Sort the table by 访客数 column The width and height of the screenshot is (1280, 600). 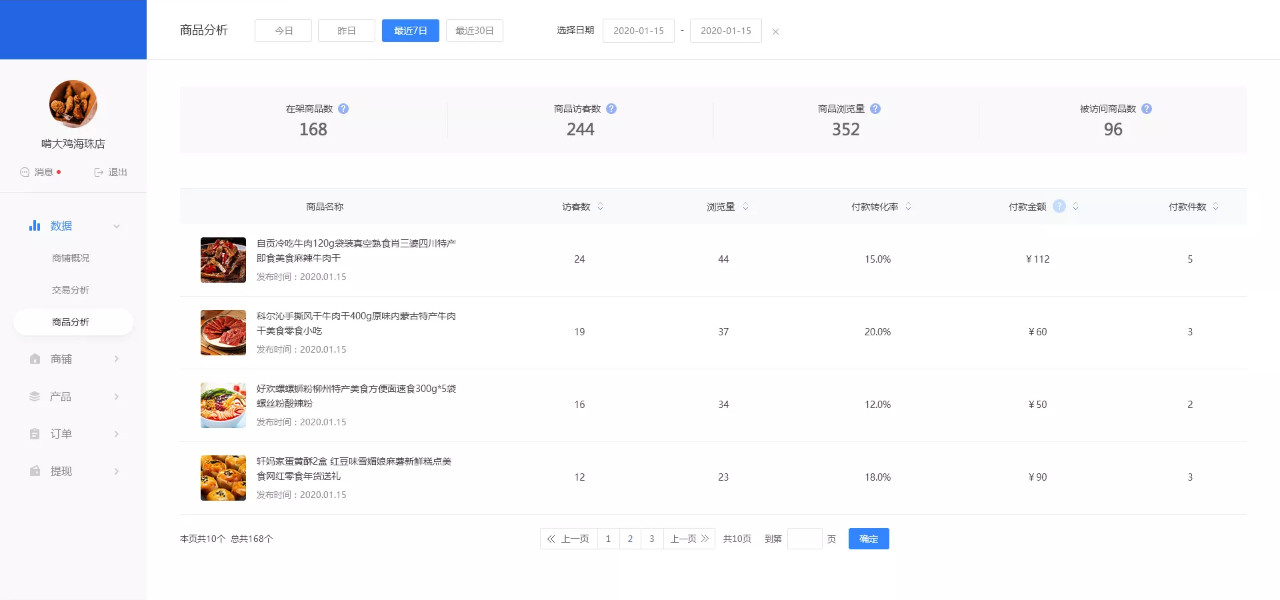pyautogui.click(x=600, y=207)
